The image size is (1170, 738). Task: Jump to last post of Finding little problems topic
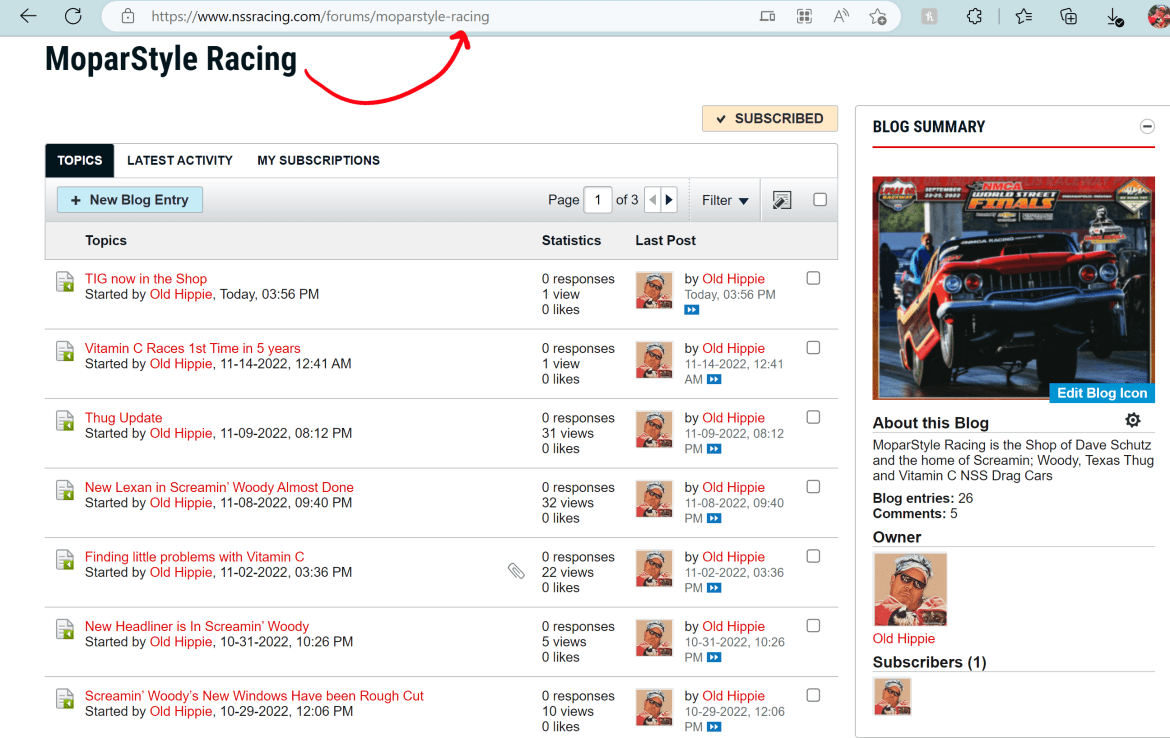coord(714,588)
